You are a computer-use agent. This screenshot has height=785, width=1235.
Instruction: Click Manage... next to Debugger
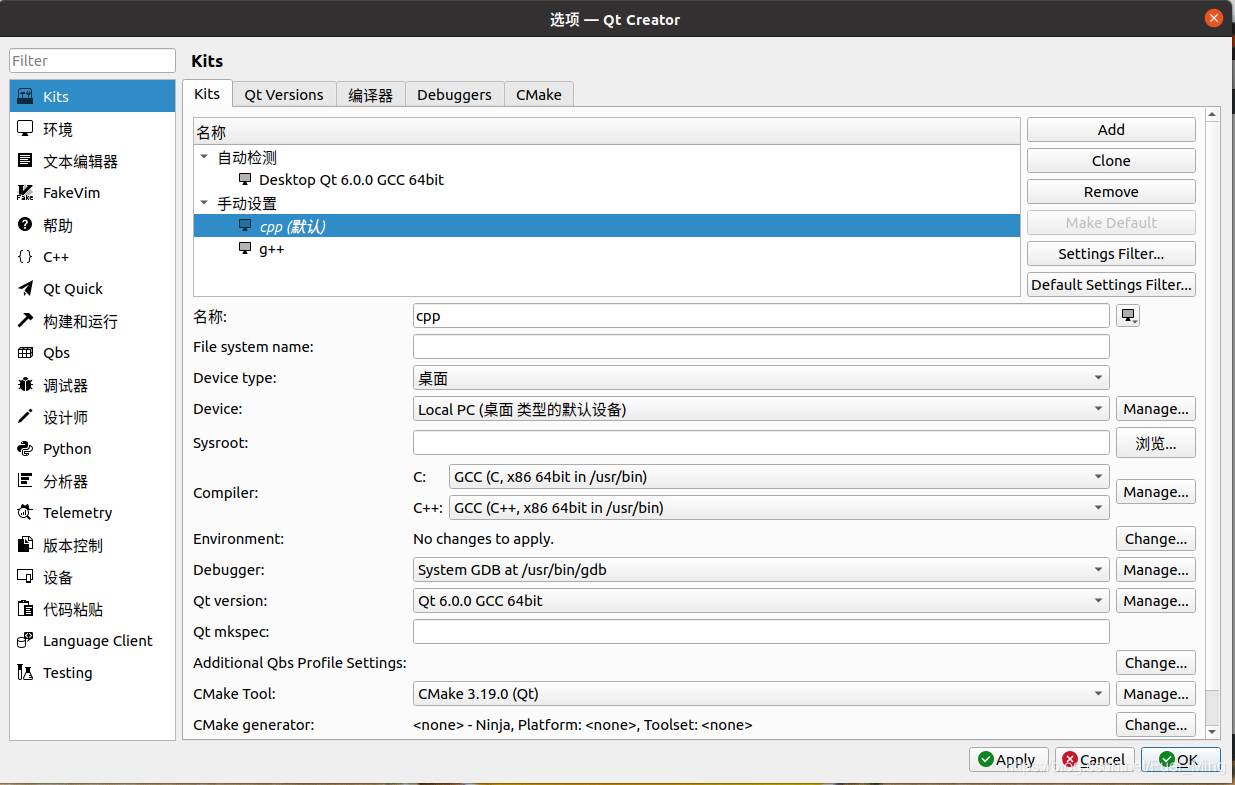(1156, 570)
